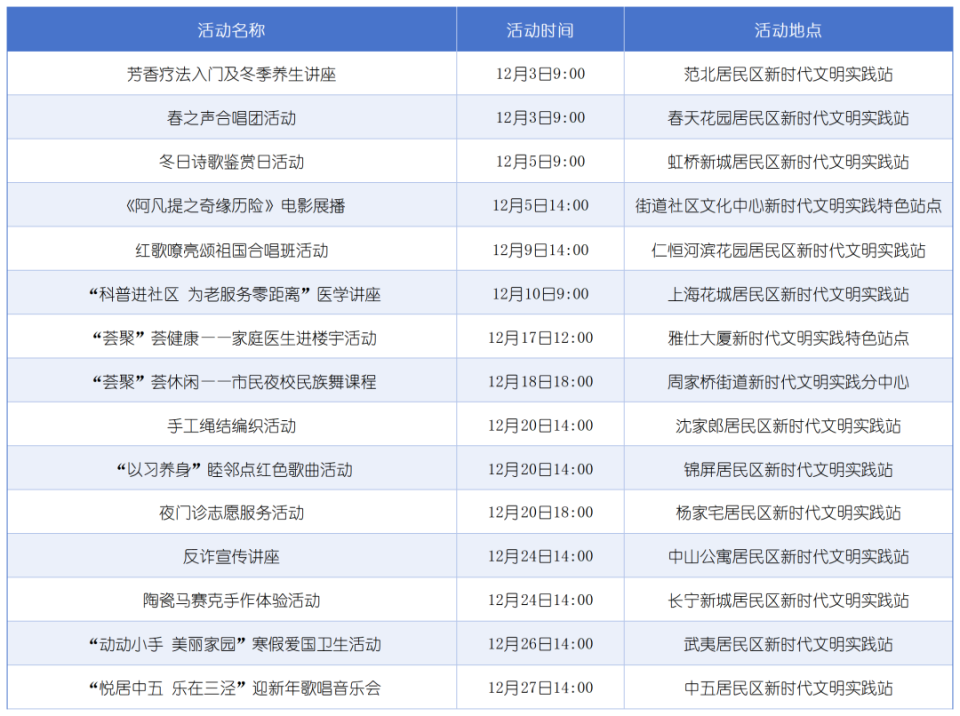The image size is (960, 716).
Task: Select location 长宁新城居民区新时代文明实践站
Action: point(788,600)
